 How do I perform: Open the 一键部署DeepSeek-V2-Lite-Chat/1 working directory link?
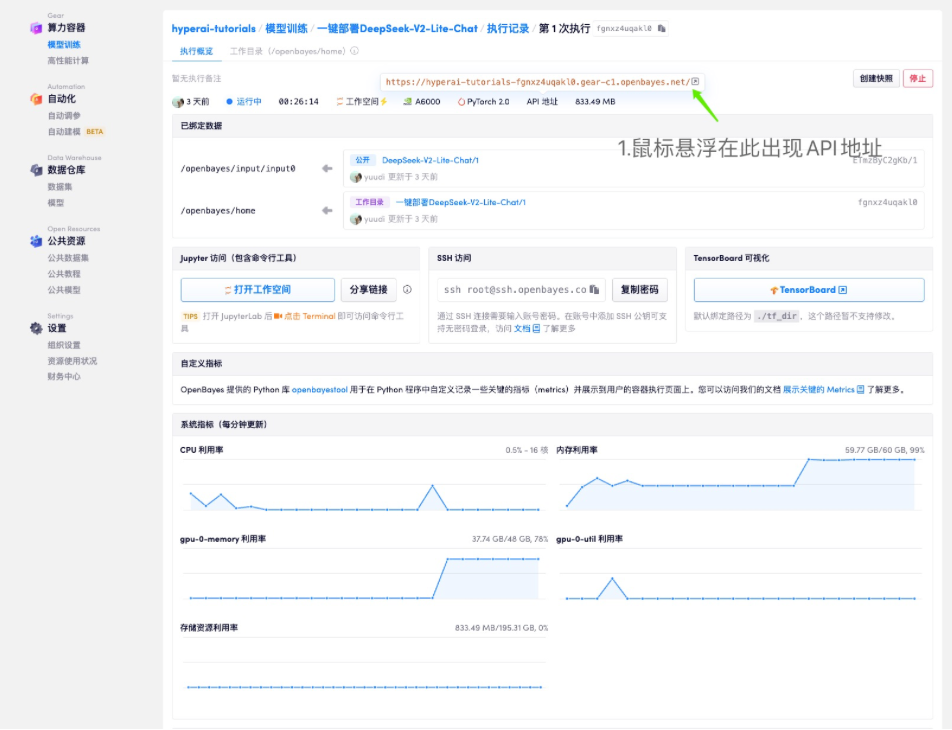click(461, 202)
